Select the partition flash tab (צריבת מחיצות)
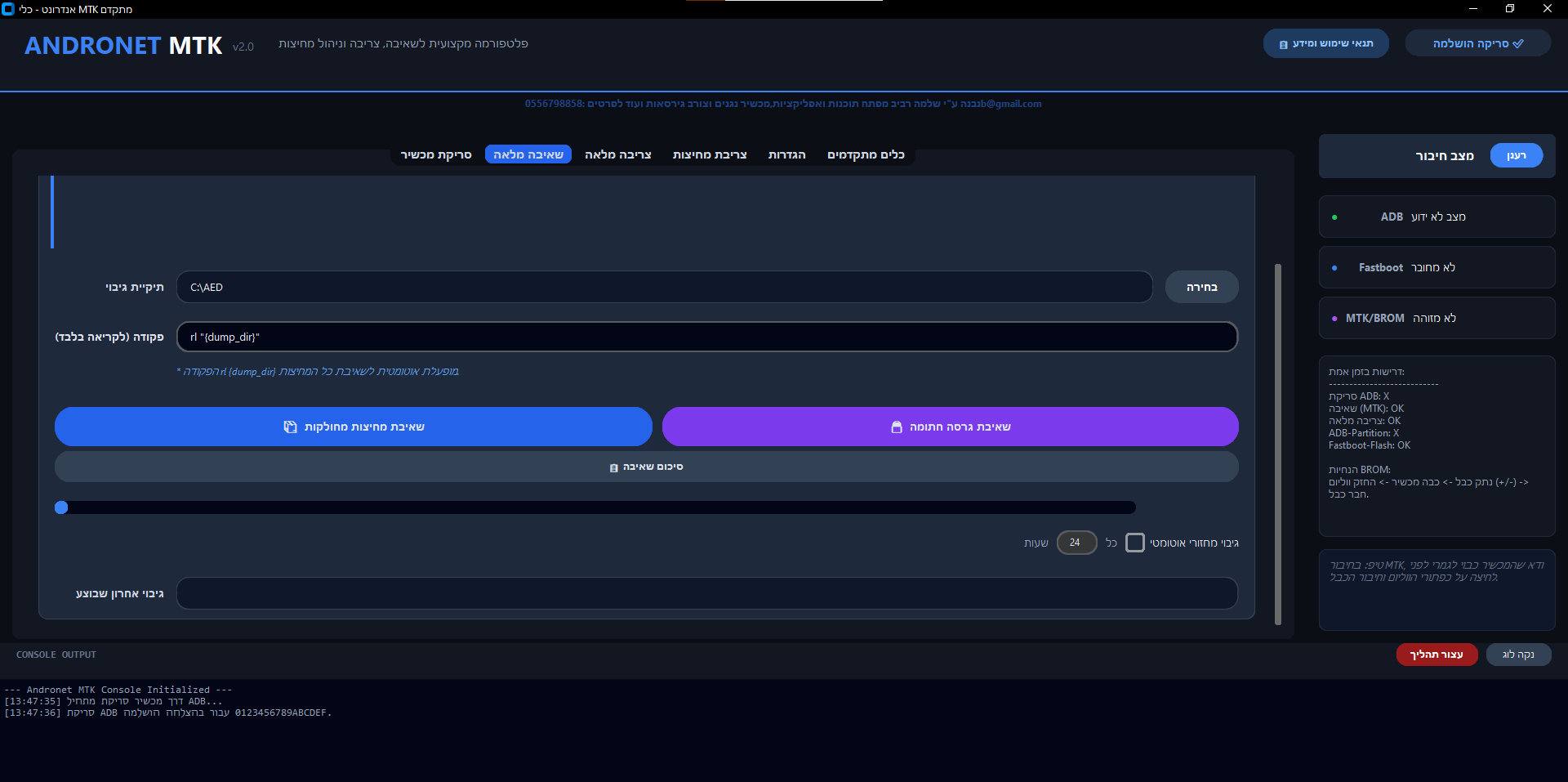The image size is (1568, 782). (709, 154)
